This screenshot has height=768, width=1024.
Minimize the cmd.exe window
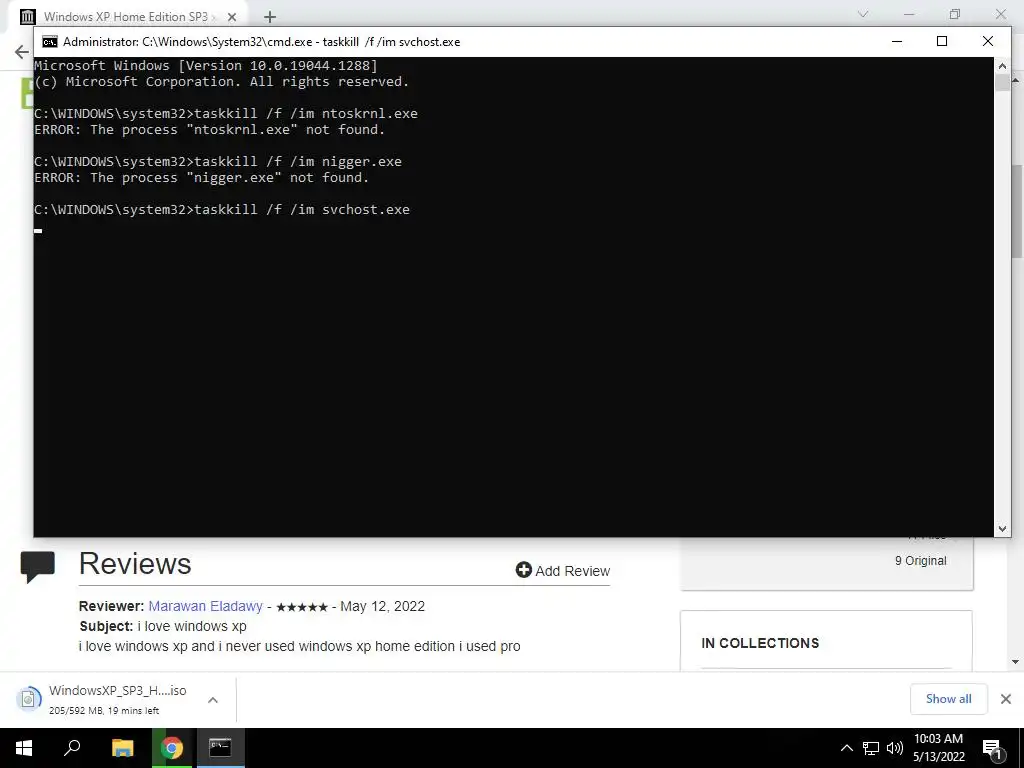click(x=897, y=42)
